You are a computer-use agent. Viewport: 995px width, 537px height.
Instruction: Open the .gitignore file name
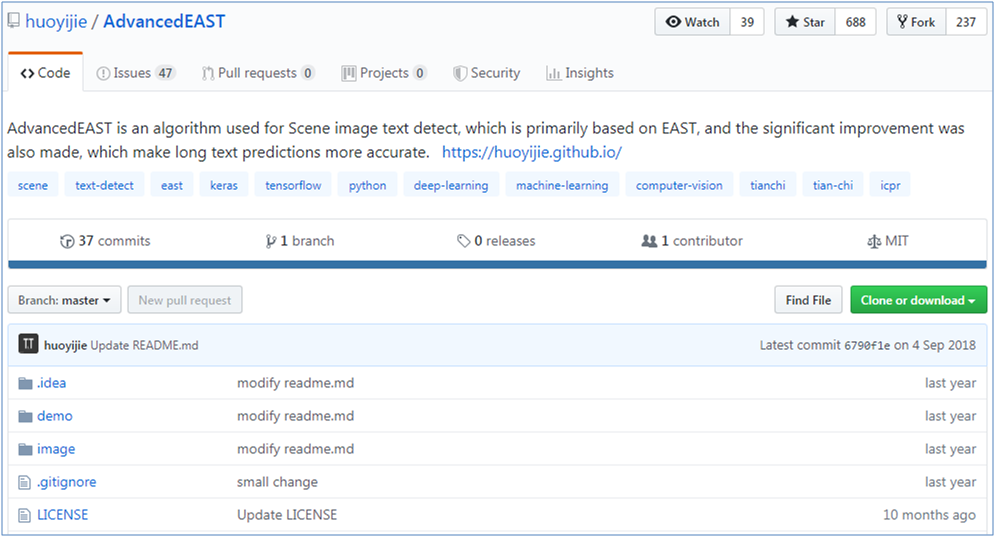click(67, 482)
